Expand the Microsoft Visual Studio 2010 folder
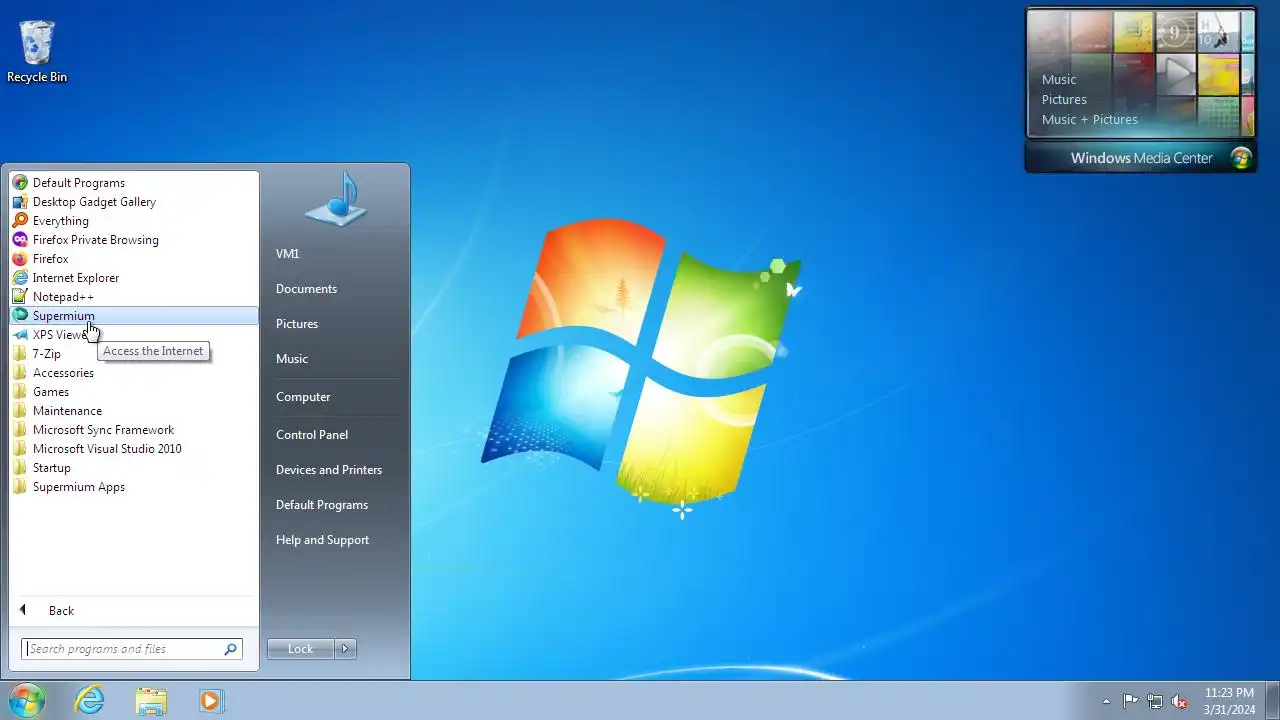The image size is (1280, 720). (x=134, y=449)
